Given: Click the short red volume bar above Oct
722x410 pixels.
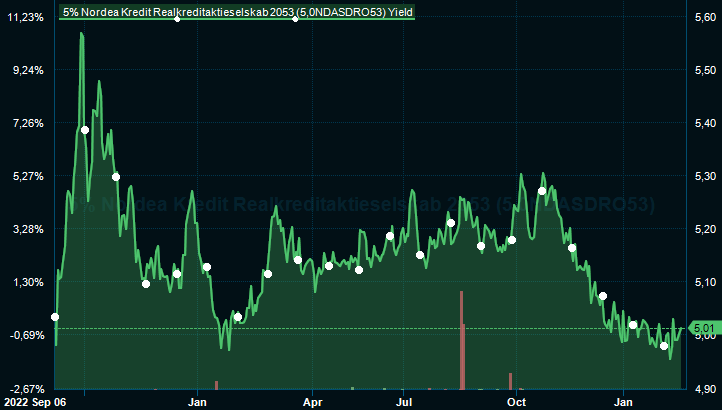Looking at the screenshot, I should point(510,381).
